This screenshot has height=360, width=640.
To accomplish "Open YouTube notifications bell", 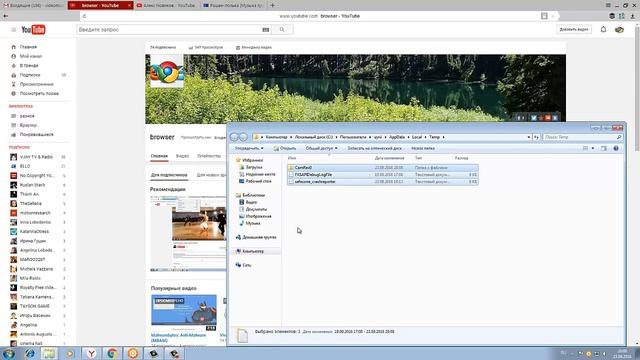I will 603,29.
